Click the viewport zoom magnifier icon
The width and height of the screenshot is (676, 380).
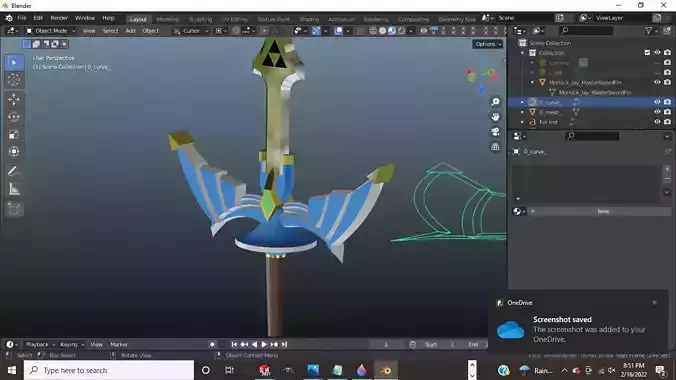[495, 102]
